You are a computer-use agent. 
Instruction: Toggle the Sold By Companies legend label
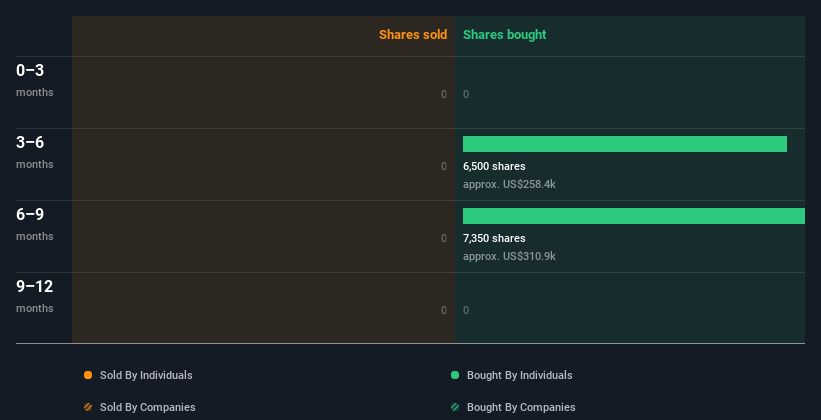click(148, 407)
